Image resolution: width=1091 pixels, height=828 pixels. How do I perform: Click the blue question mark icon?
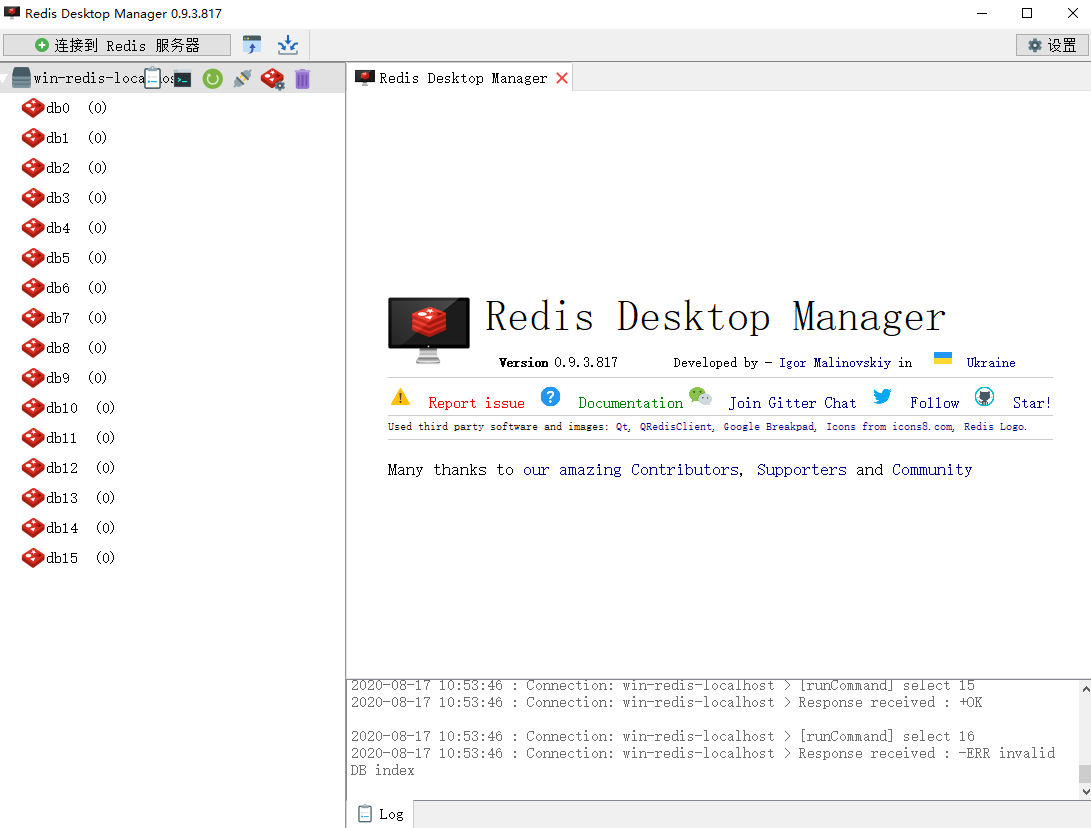click(x=550, y=397)
